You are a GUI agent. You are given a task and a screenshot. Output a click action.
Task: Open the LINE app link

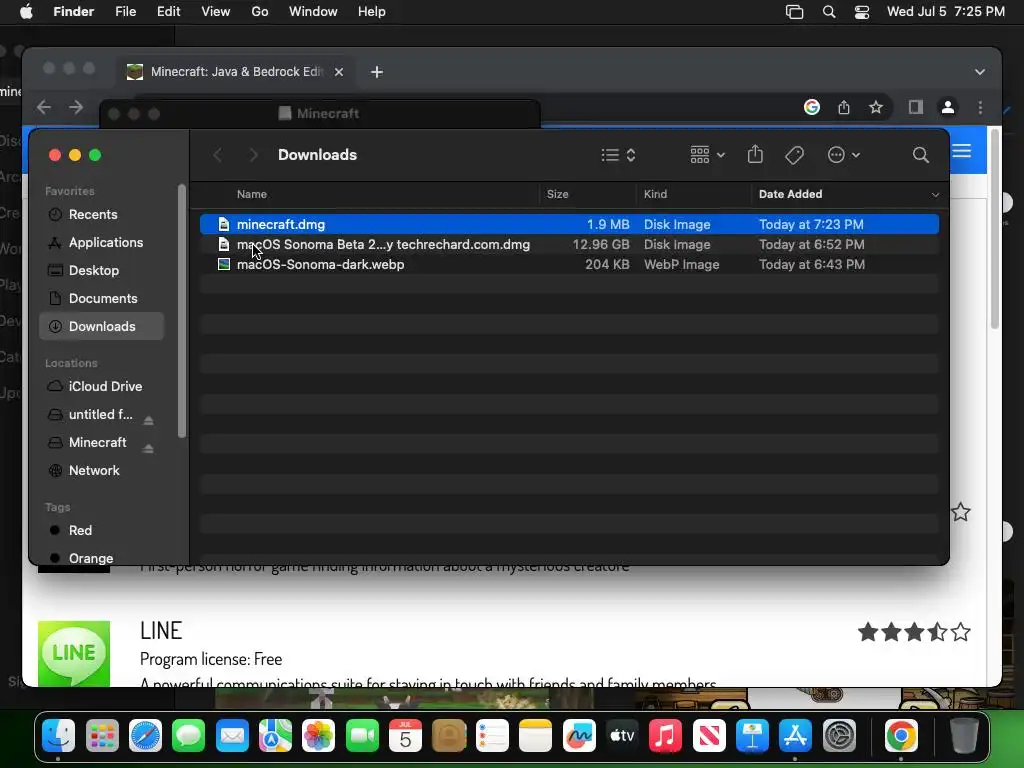click(x=161, y=630)
